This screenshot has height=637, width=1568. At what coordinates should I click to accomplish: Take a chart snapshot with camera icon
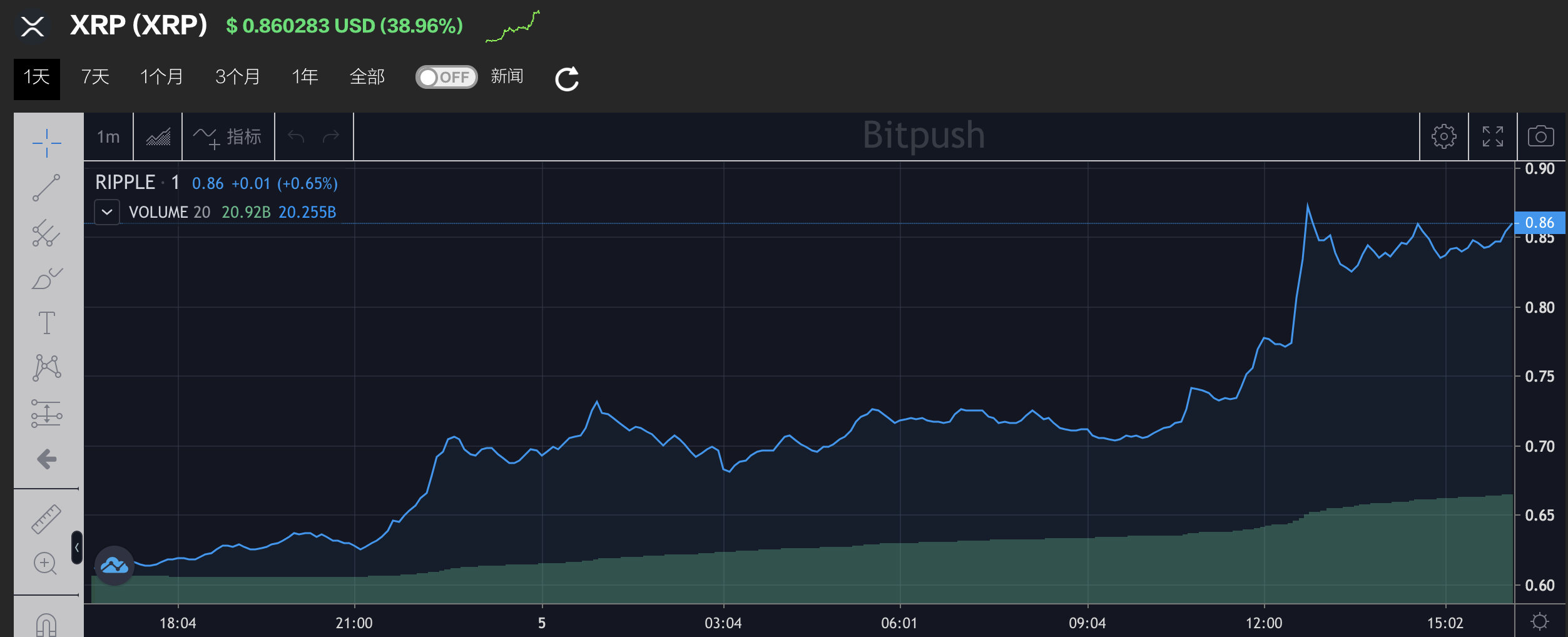click(1540, 136)
